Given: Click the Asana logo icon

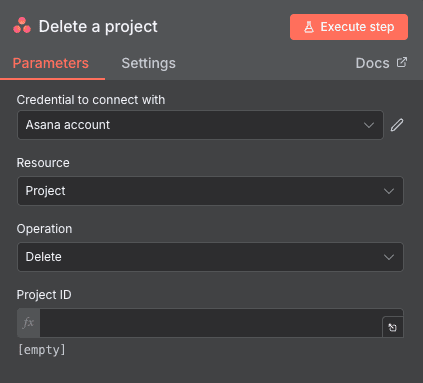Looking at the screenshot, I should (x=22, y=26).
